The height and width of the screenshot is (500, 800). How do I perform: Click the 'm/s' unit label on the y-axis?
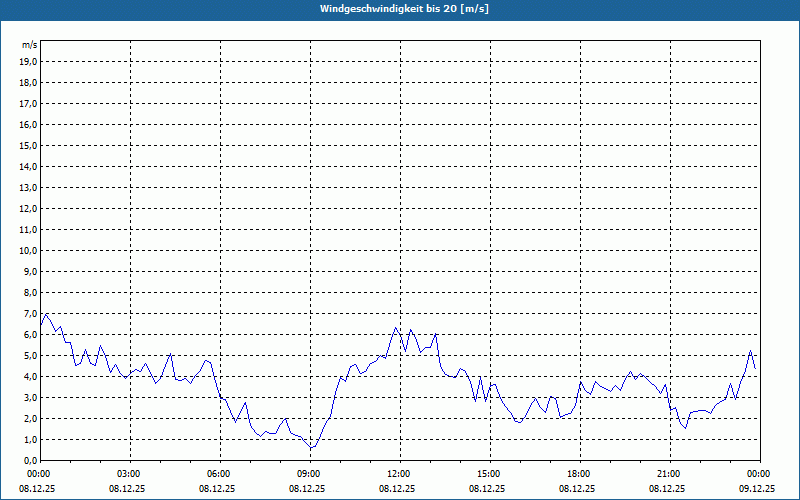pyautogui.click(x=30, y=45)
